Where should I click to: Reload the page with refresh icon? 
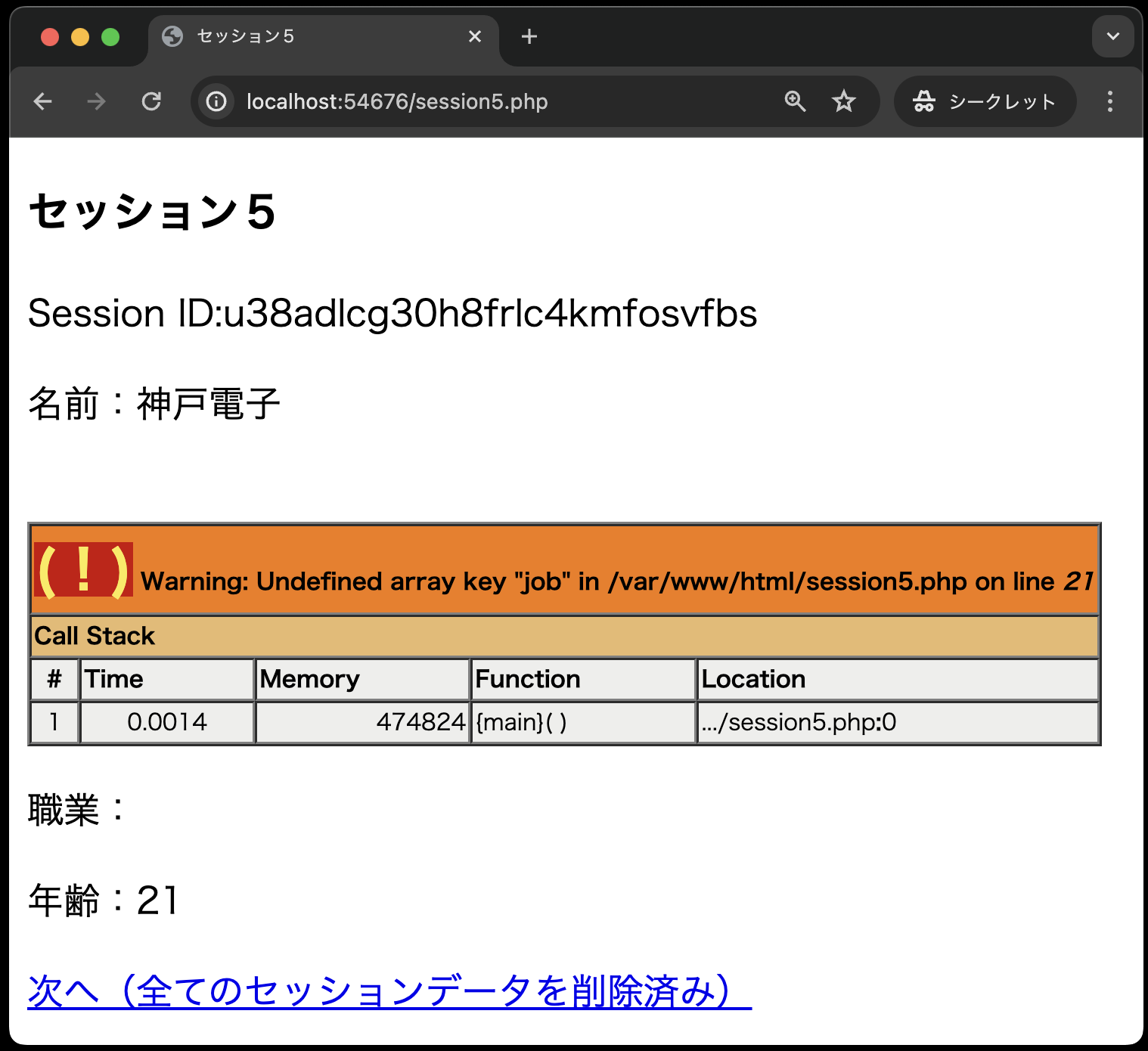152,101
